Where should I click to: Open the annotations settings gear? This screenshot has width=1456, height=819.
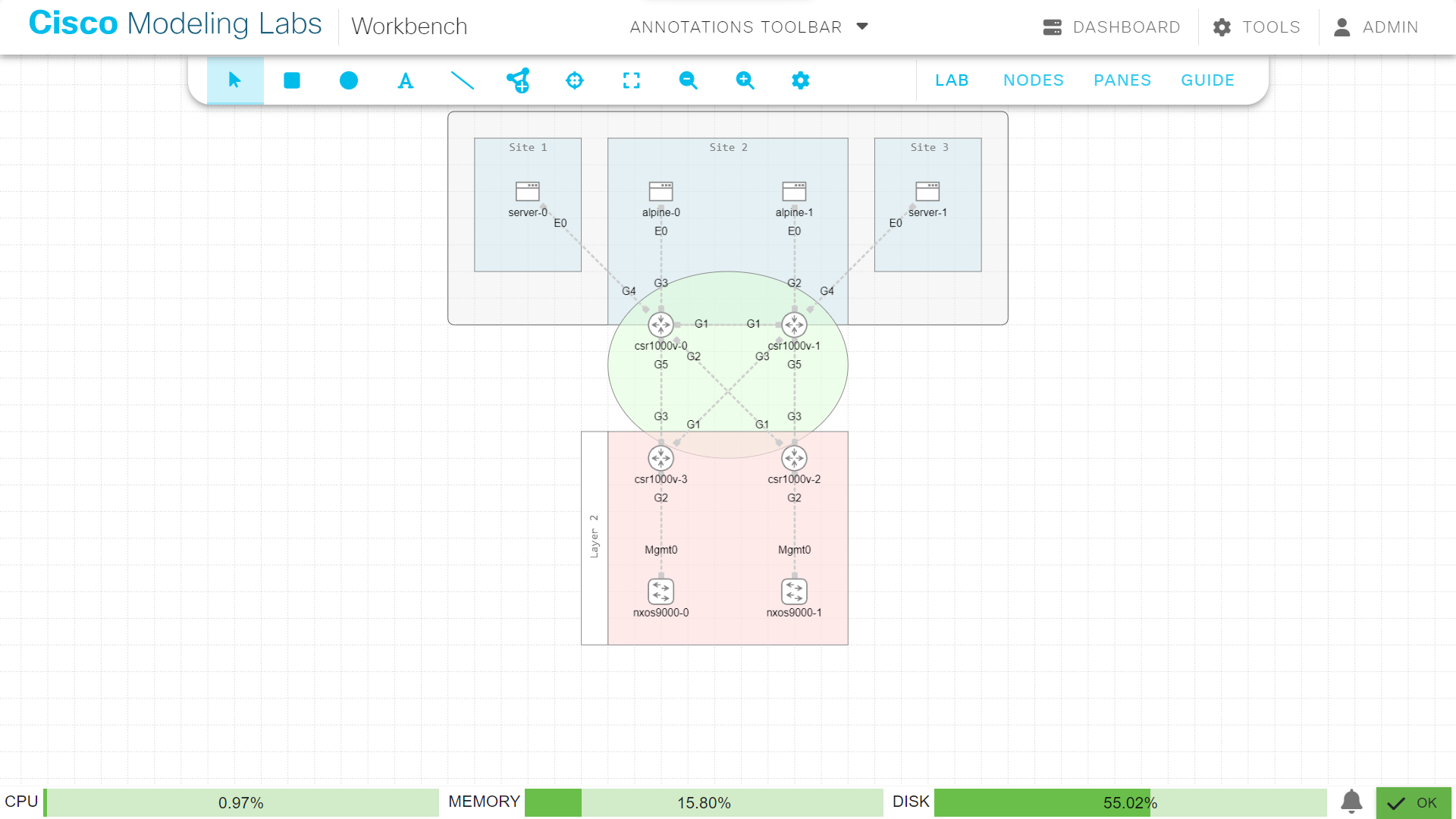click(x=801, y=80)
